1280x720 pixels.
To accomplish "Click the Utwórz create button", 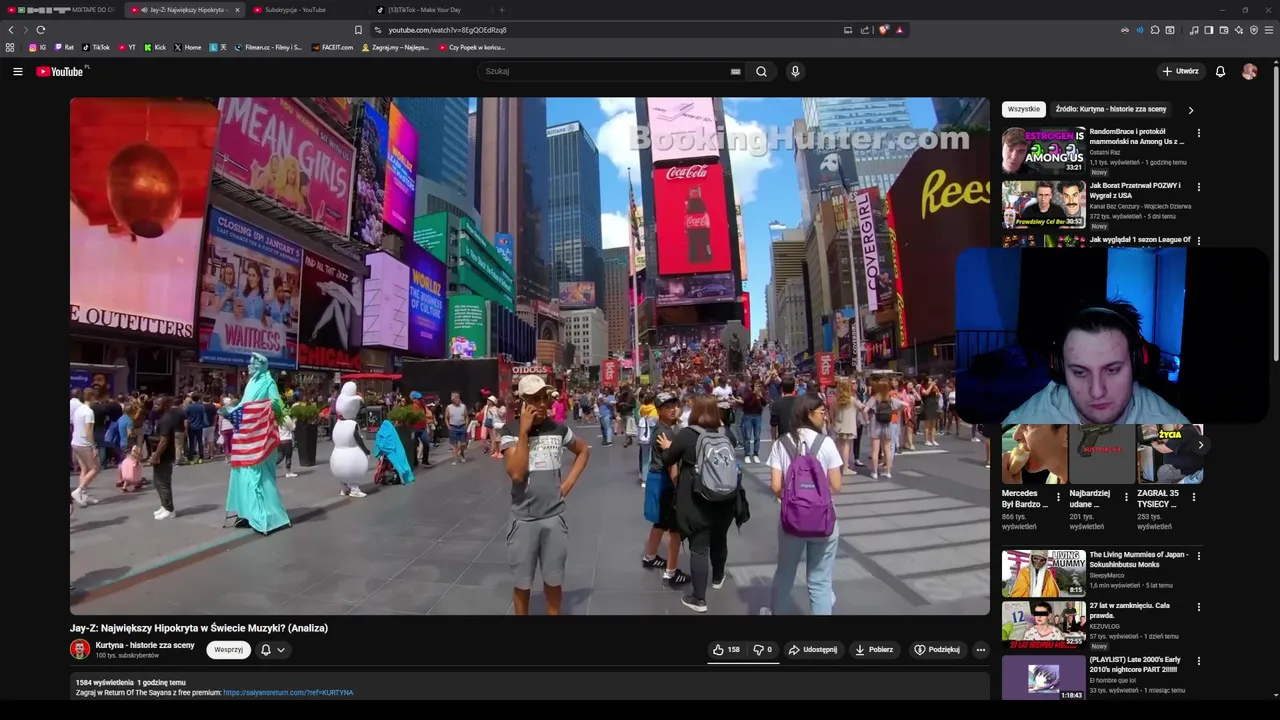I will (1180, 71).
